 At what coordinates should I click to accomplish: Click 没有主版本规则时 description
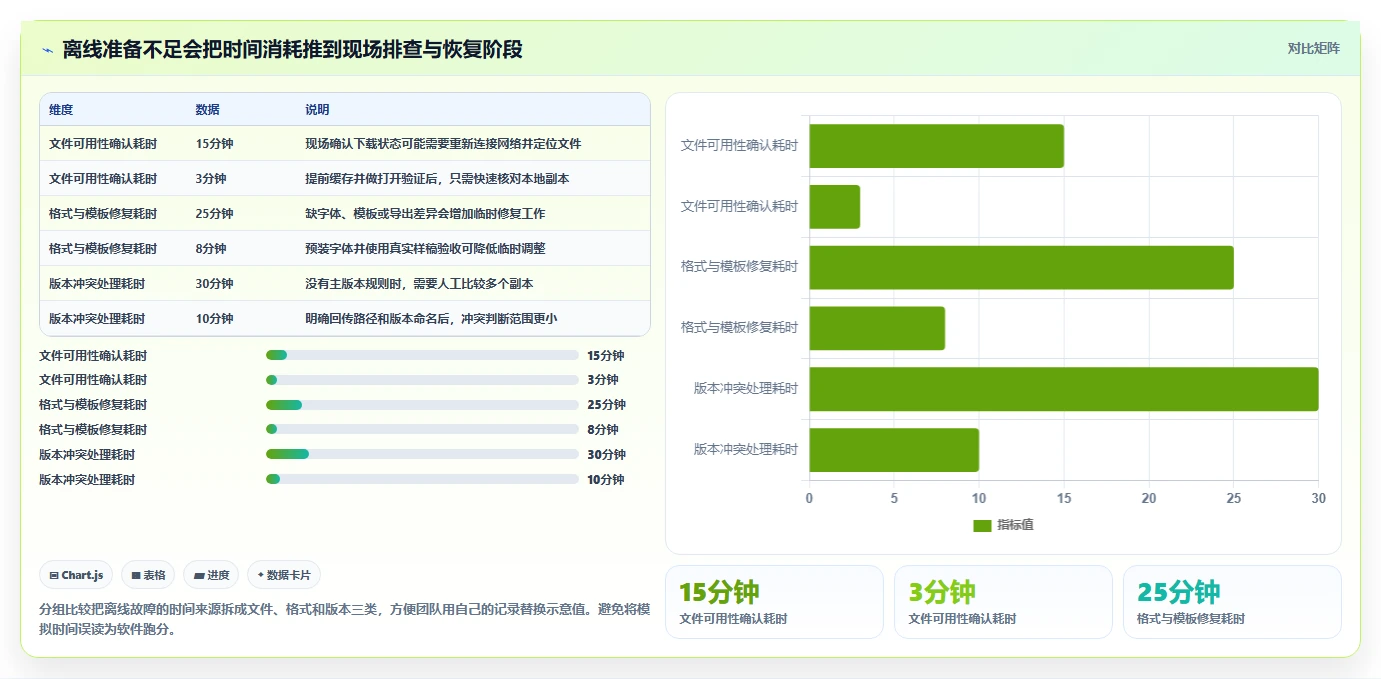(x=419, y=284)
